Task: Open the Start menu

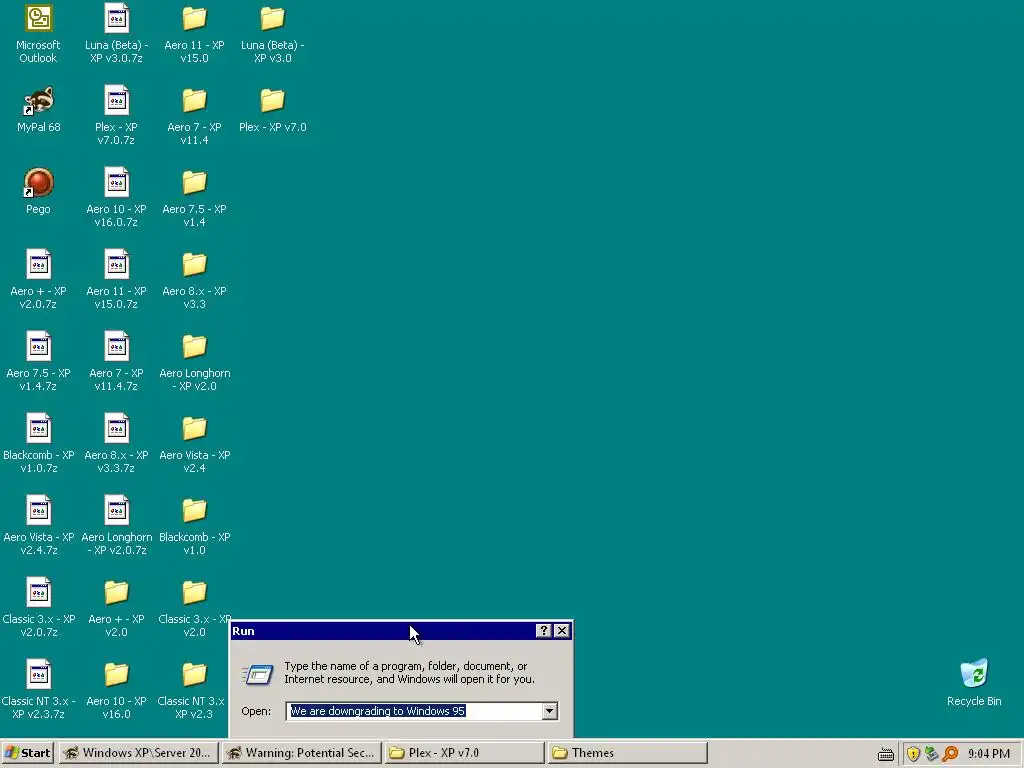Action: [28, 753]
